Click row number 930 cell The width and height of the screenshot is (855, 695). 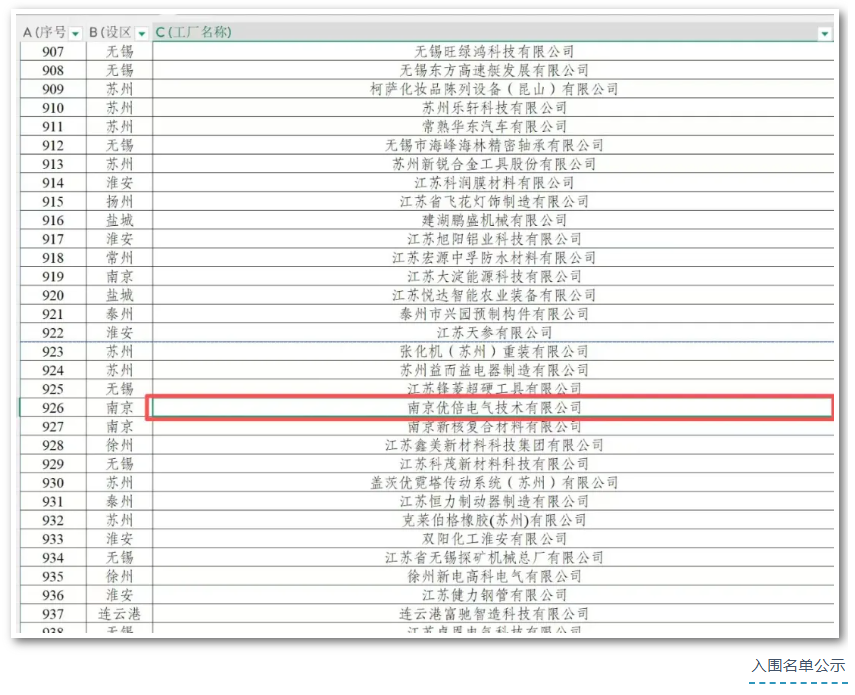(x=53, y=483)
